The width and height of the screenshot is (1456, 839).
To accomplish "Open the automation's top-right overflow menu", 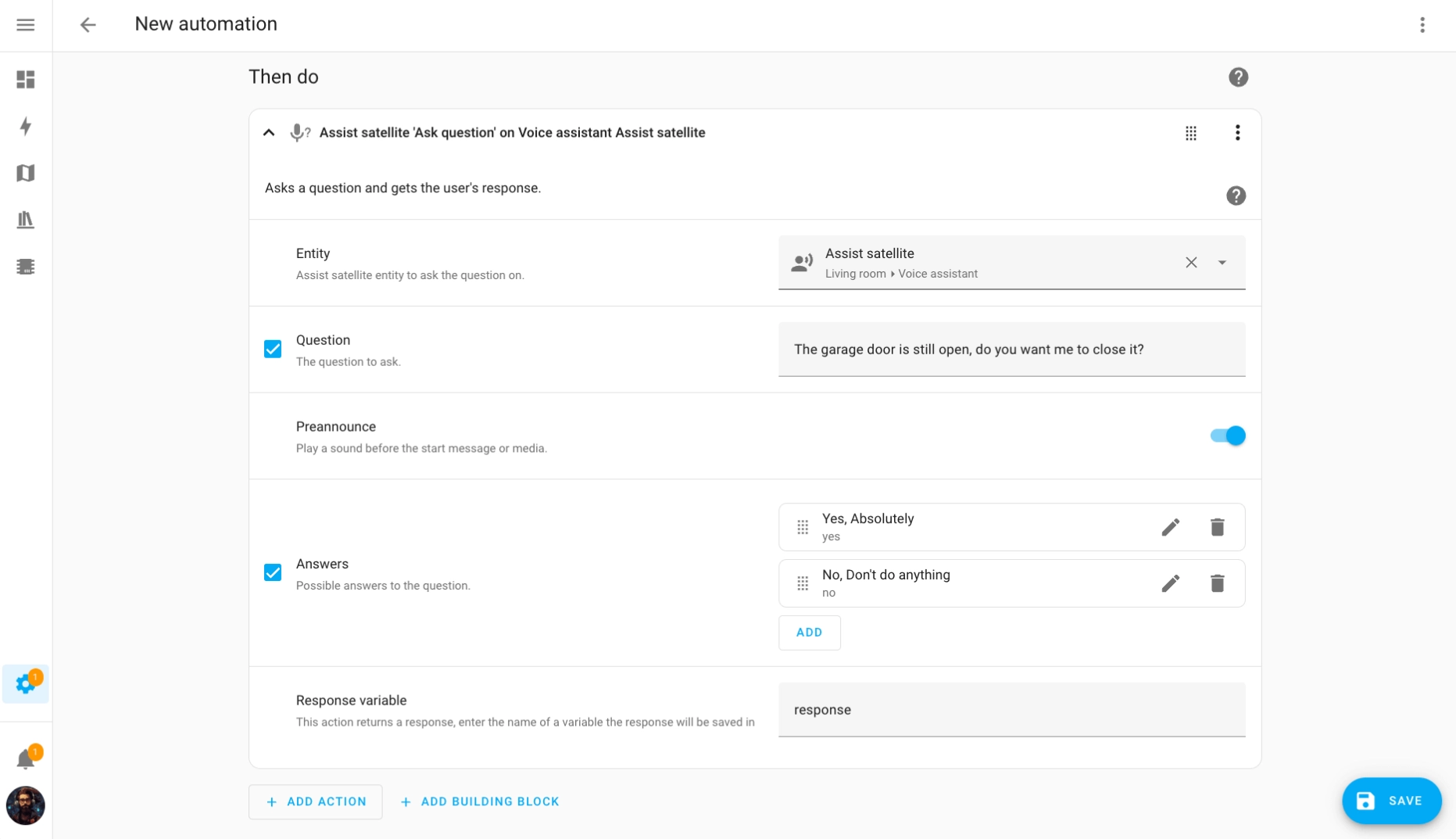I will click(1422, 25).
